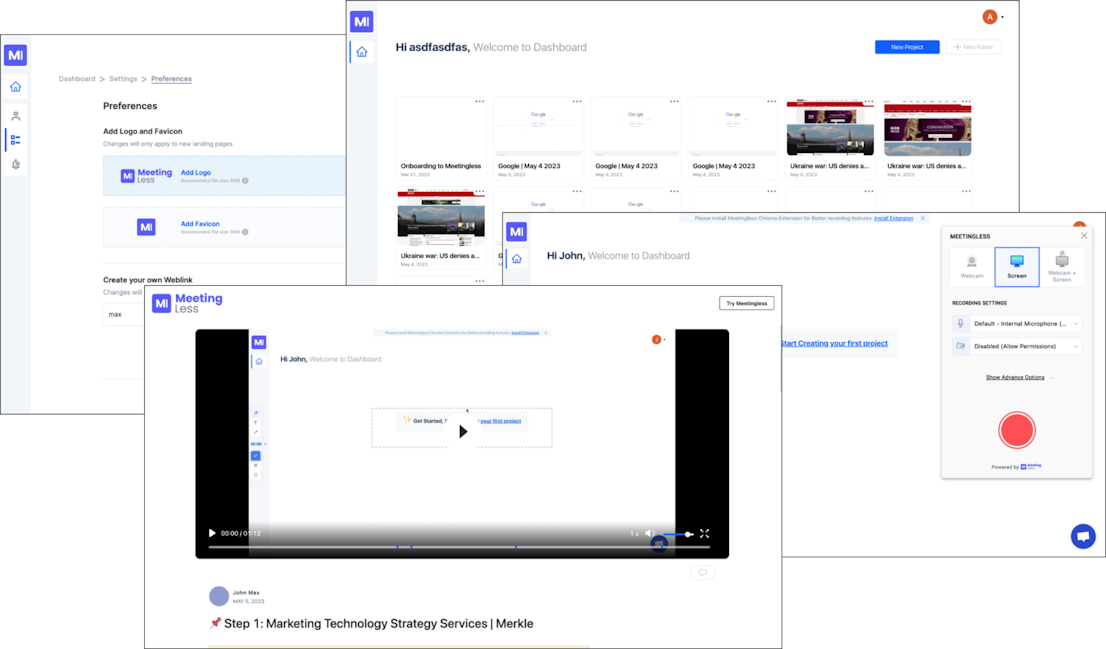This screenshot has width=1106, height=649.
Task: Click the comment bubble icon below video
Action: pos(702,573)
